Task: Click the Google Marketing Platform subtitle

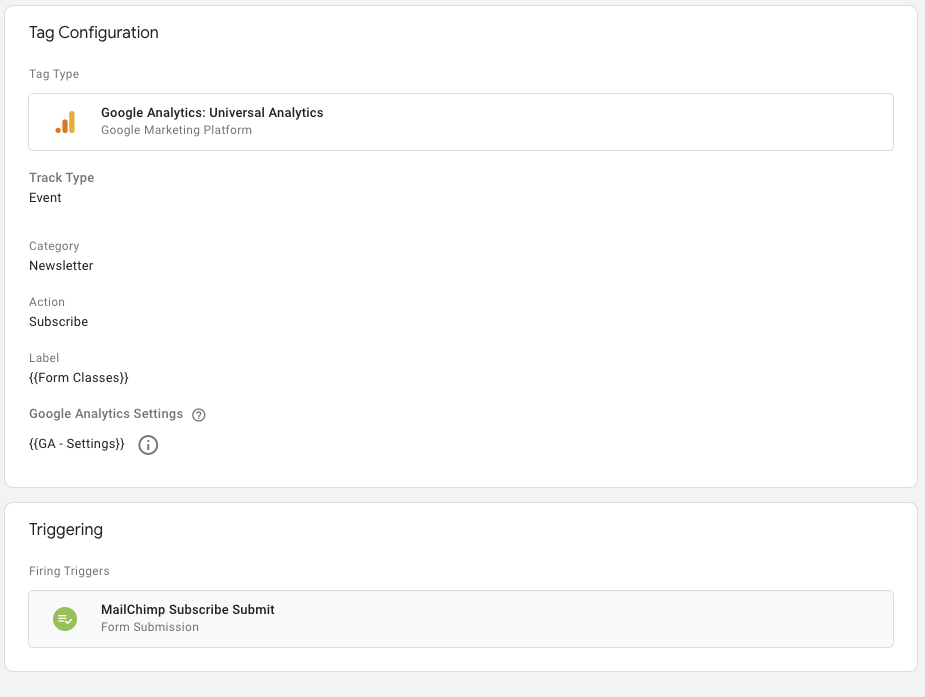Action: coord(176,130)
